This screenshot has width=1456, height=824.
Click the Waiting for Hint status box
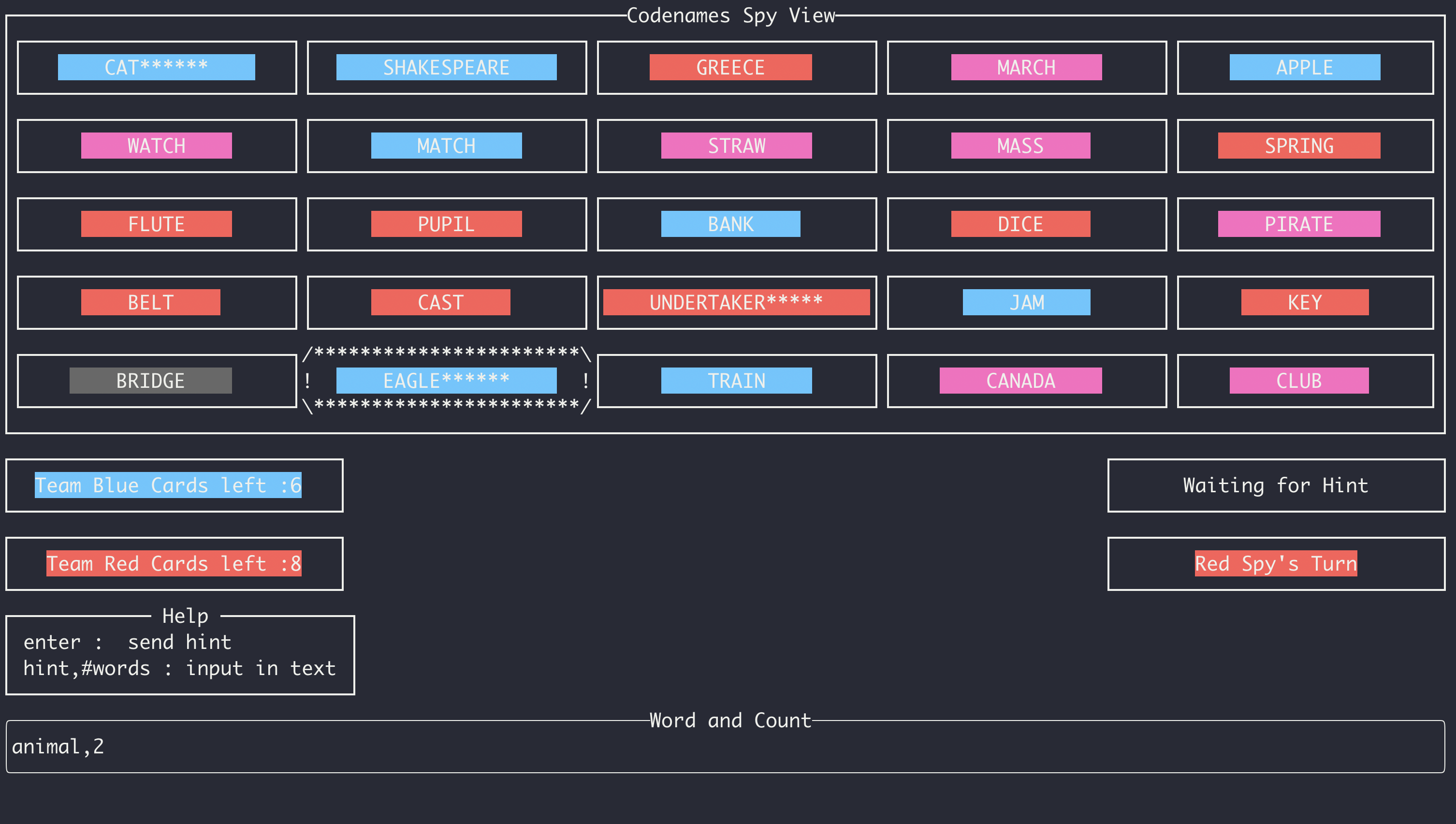1276,486
